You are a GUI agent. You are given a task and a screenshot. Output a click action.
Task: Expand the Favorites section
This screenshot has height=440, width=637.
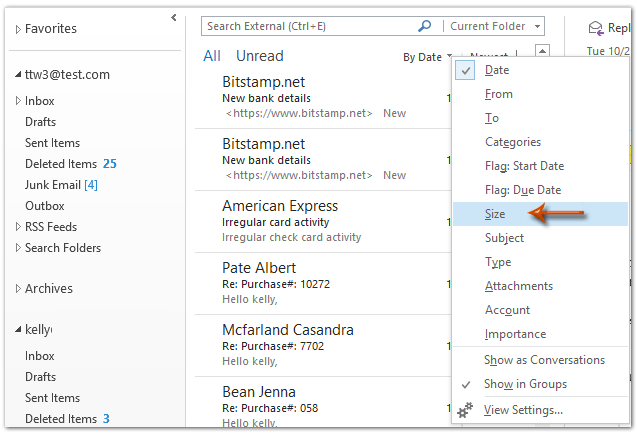pos(17,30)
